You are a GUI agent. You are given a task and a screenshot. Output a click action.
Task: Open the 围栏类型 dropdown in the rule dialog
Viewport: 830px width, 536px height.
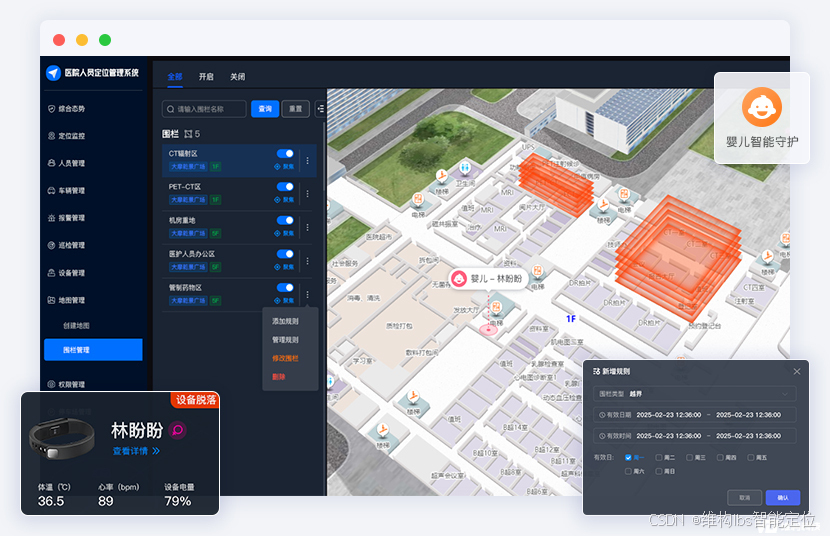pos(694,394)
